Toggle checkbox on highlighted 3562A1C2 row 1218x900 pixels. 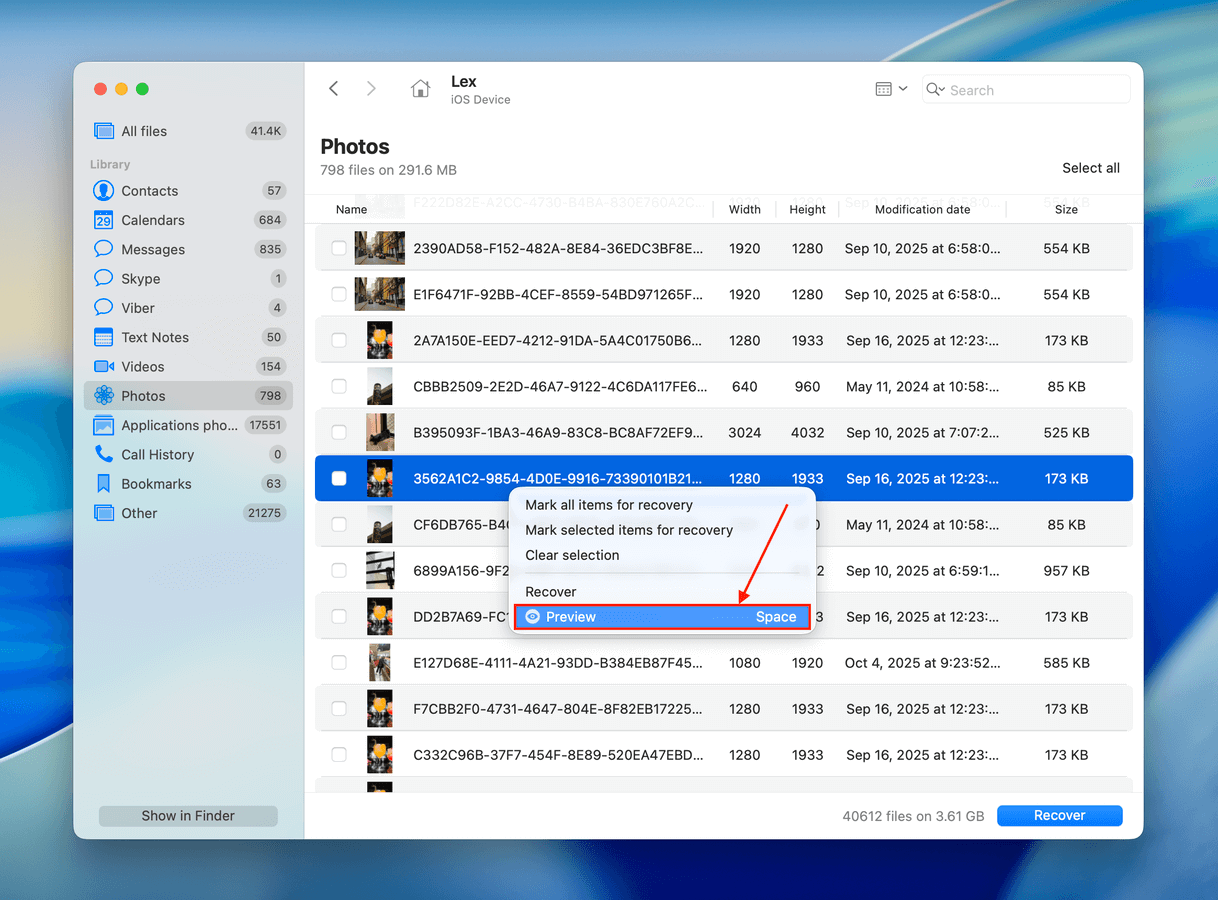(x=339, y=479)
